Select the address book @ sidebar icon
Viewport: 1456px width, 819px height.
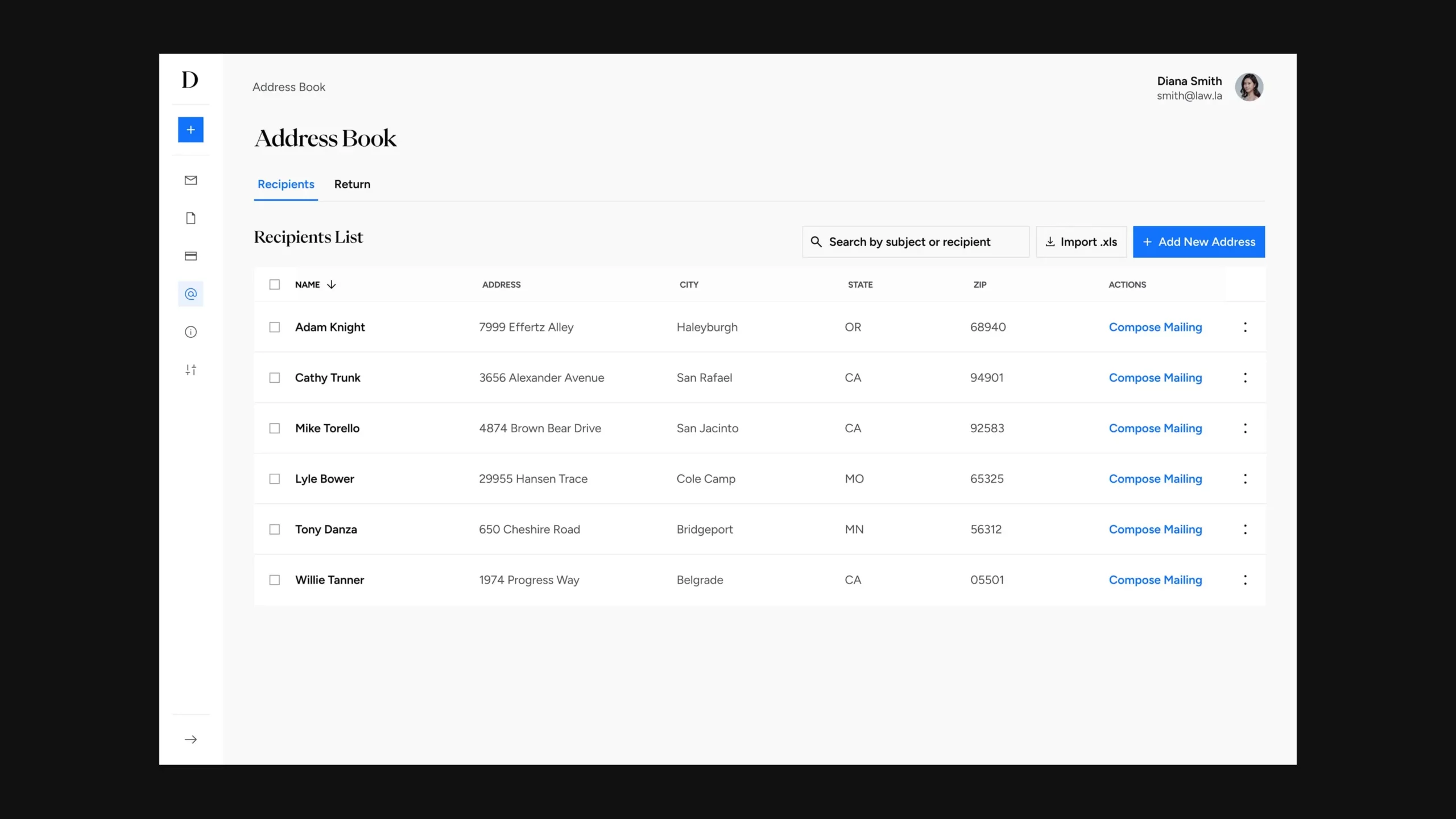191,294
